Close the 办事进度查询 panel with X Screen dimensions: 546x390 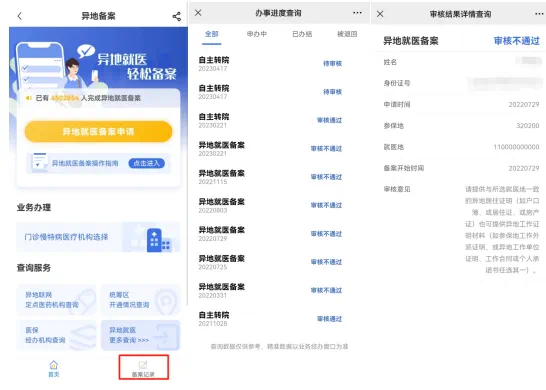coord(198,13)
